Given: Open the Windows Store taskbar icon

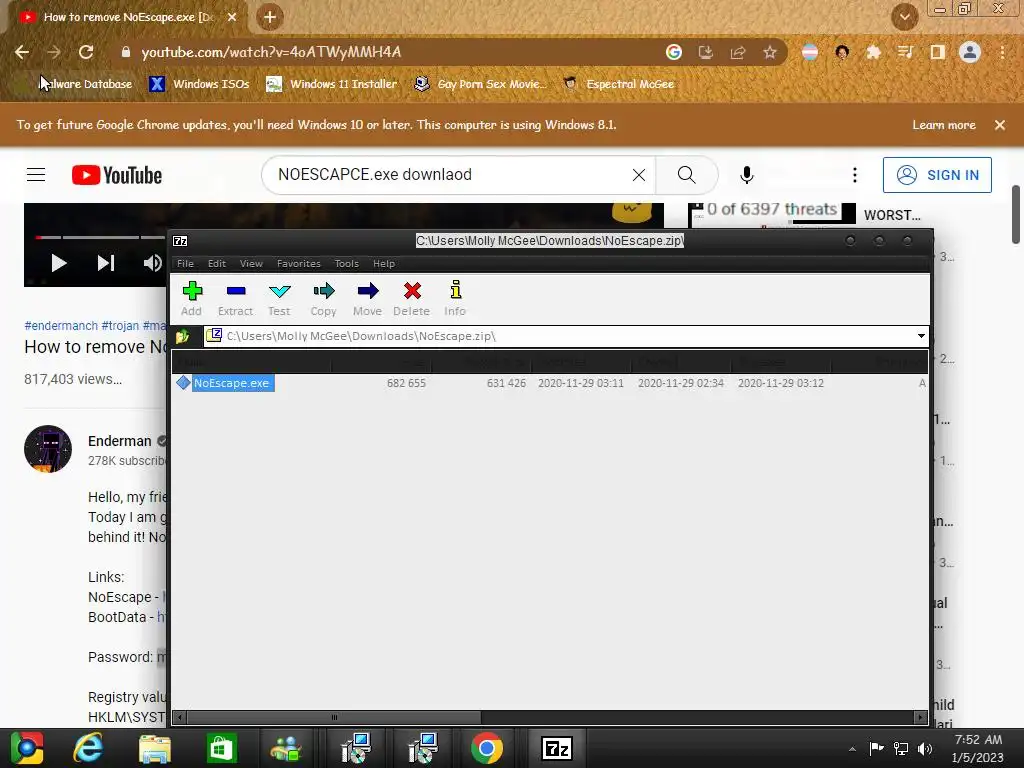Looking at the screenshot, I should point(221,748).
